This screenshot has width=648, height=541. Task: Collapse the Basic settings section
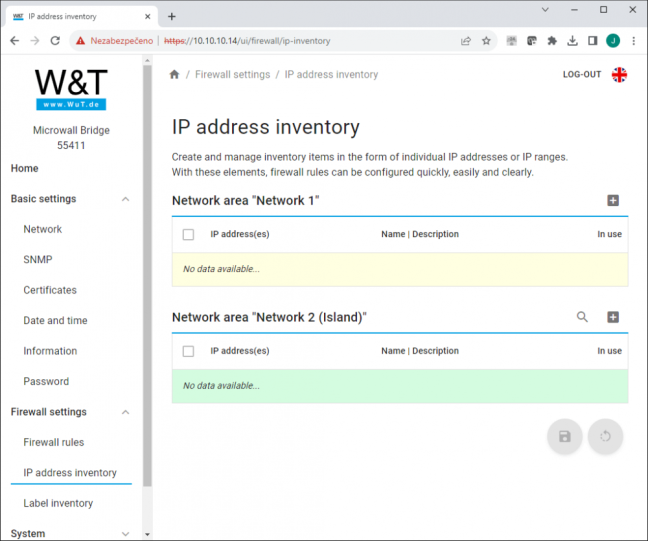(x=126, y=199)
